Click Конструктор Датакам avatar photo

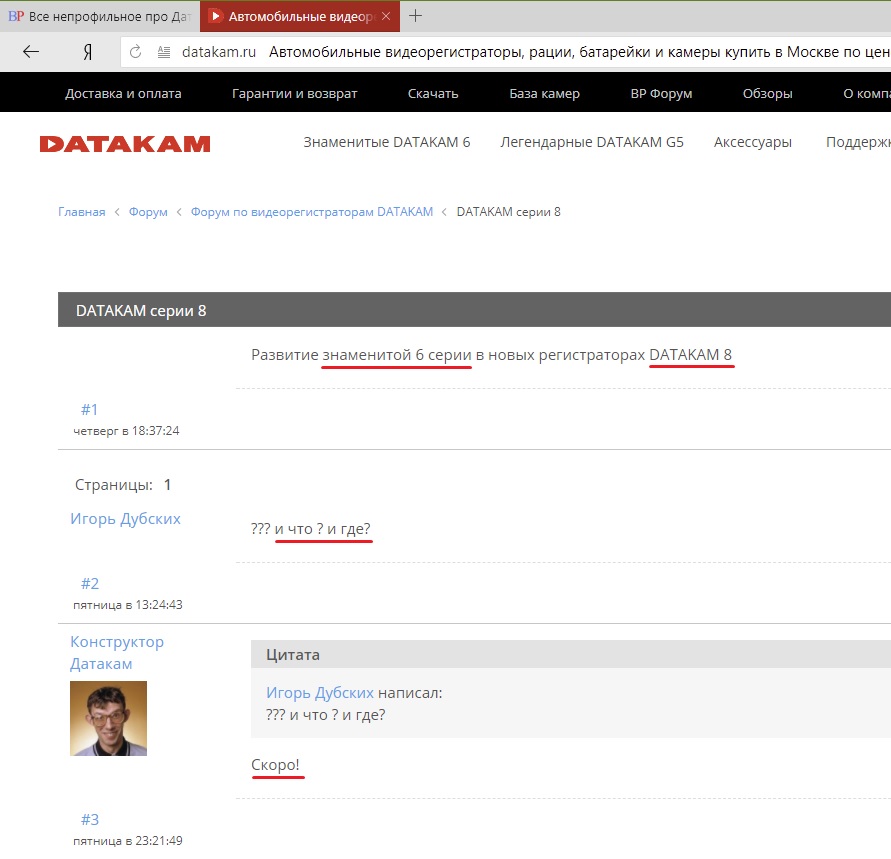point(108,718)
